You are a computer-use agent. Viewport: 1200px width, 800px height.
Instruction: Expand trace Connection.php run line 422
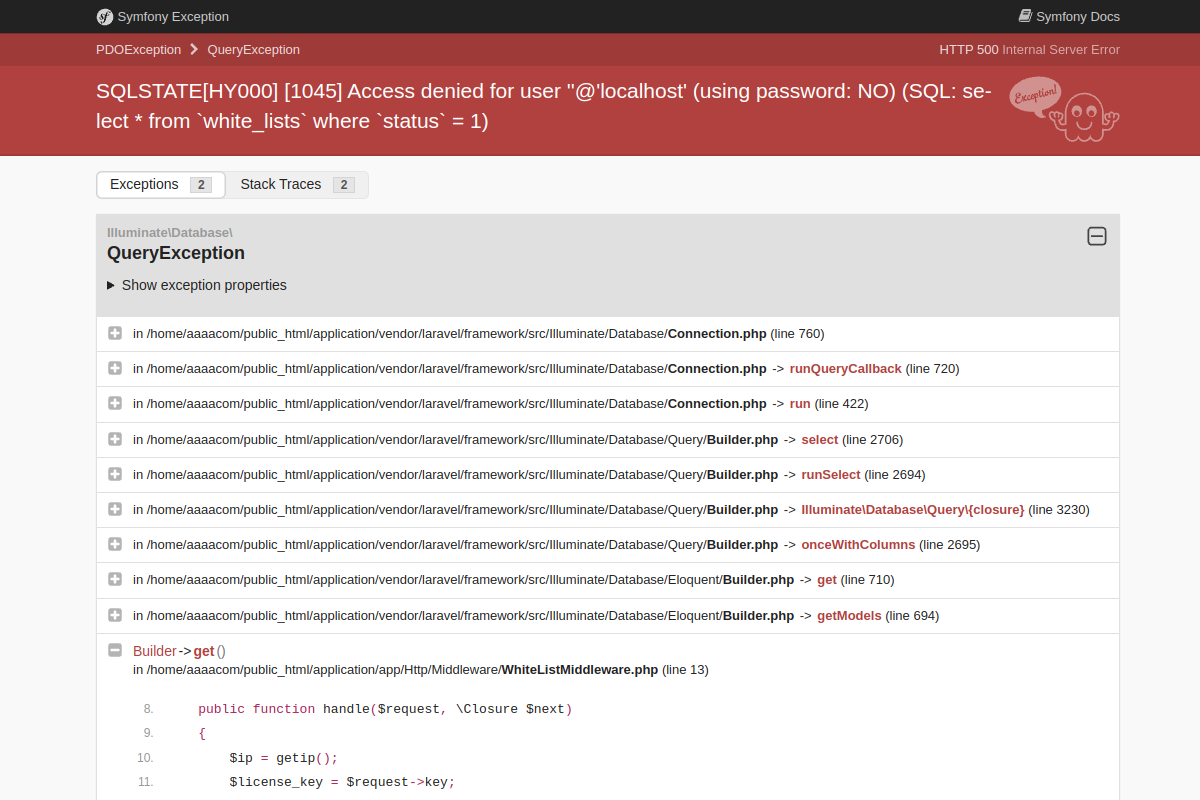(x=115, y=403)
